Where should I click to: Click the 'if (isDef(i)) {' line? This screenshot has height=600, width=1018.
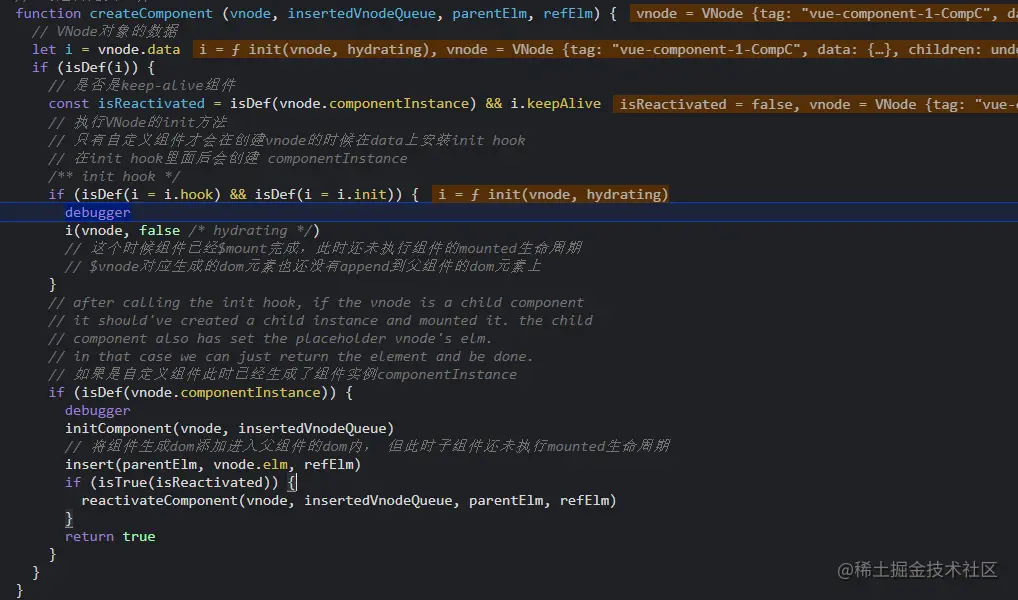(93, 68)
